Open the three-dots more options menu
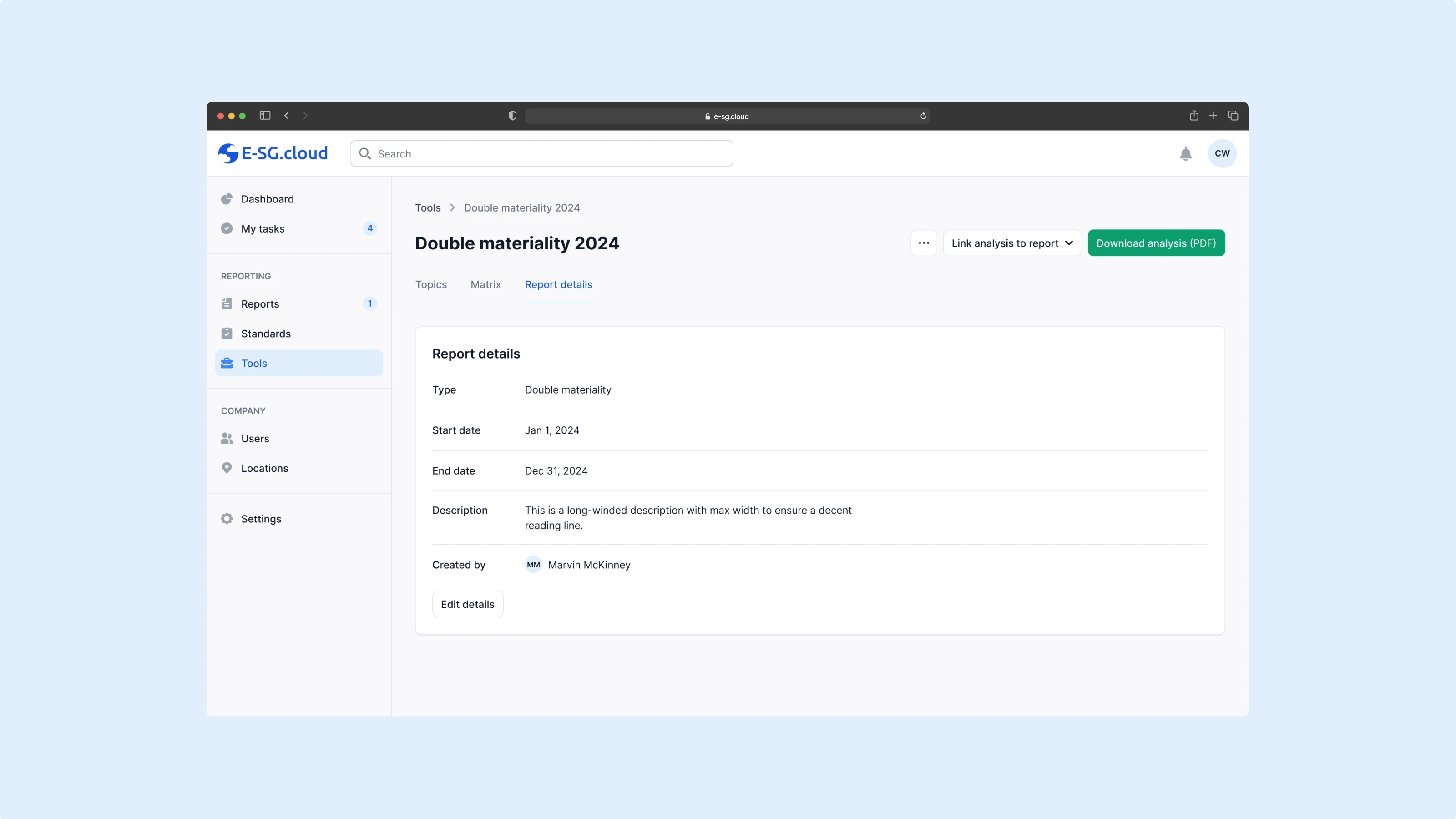The height and width of the screenshot is (819, 1456). 924,243
